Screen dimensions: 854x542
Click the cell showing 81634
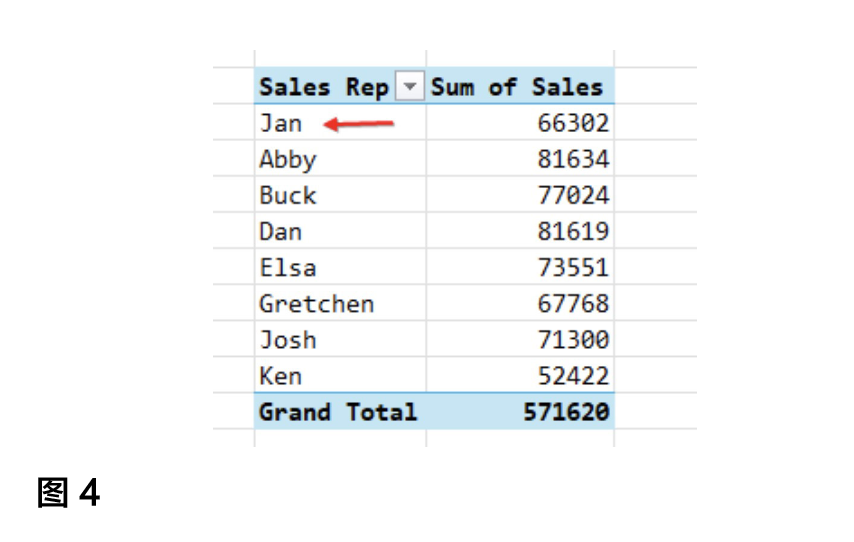[573, 160]
